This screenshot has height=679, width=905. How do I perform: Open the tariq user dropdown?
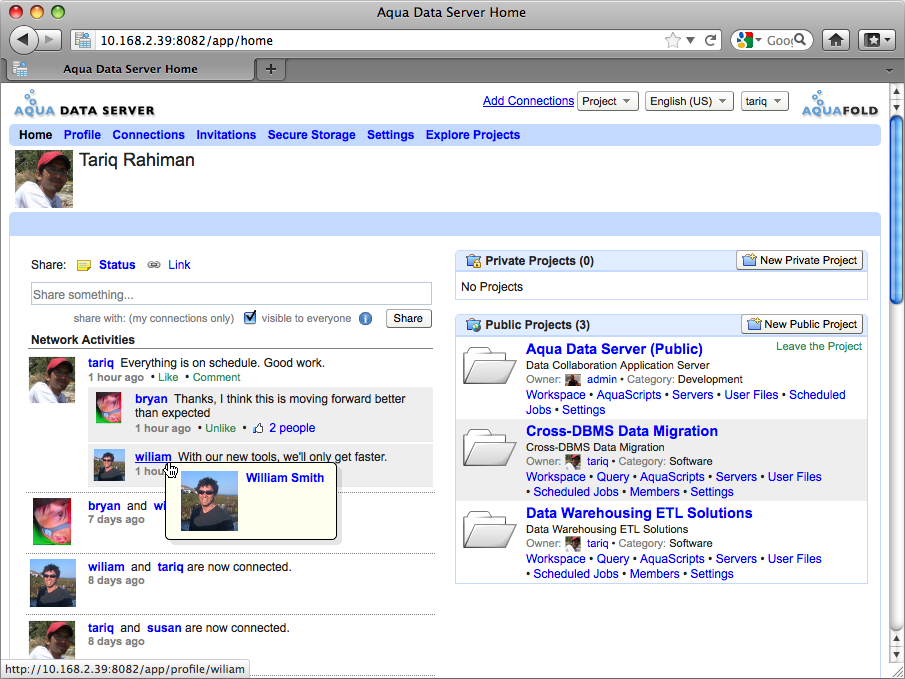point(765,101)
